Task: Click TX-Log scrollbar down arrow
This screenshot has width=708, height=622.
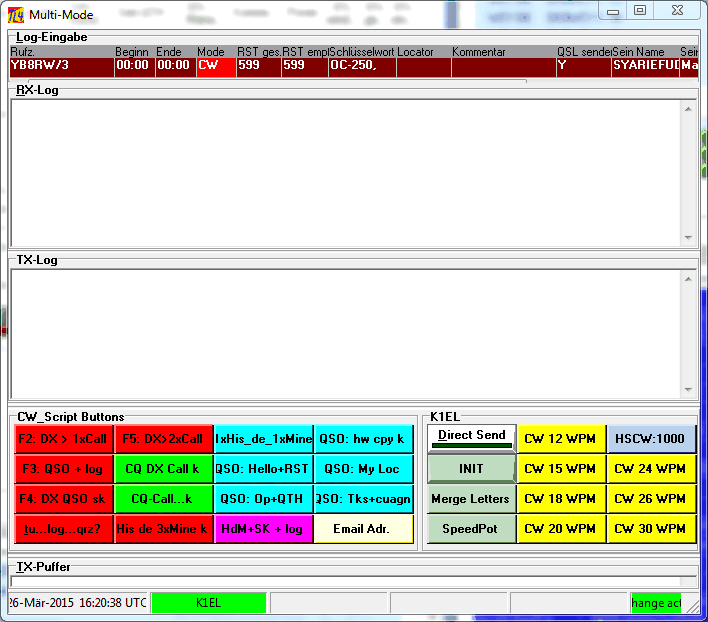Action: pyautogui.click(x=688, y=390)
